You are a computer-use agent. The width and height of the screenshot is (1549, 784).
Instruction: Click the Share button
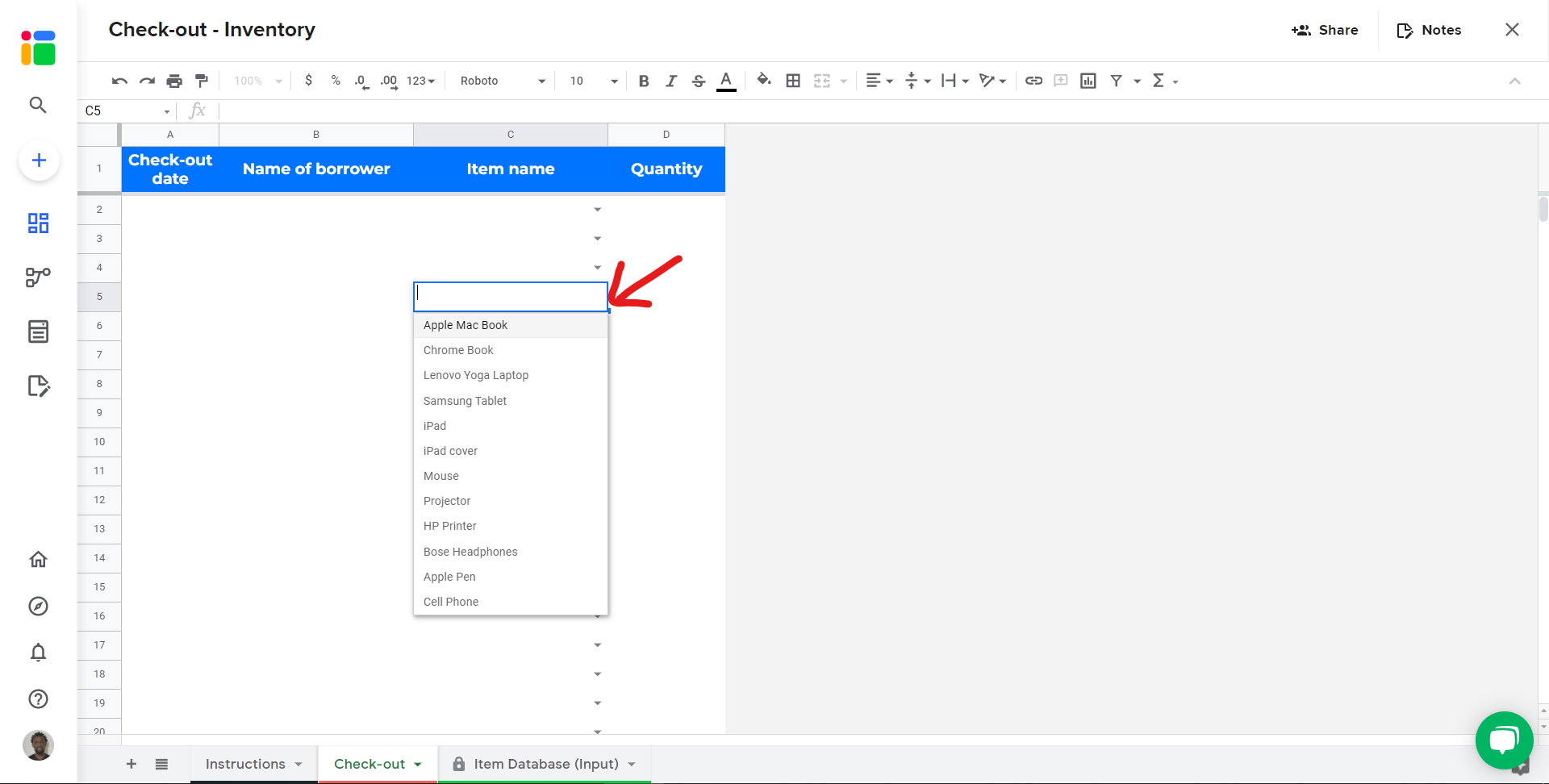pyautogui.click(x=1325, y=30)
